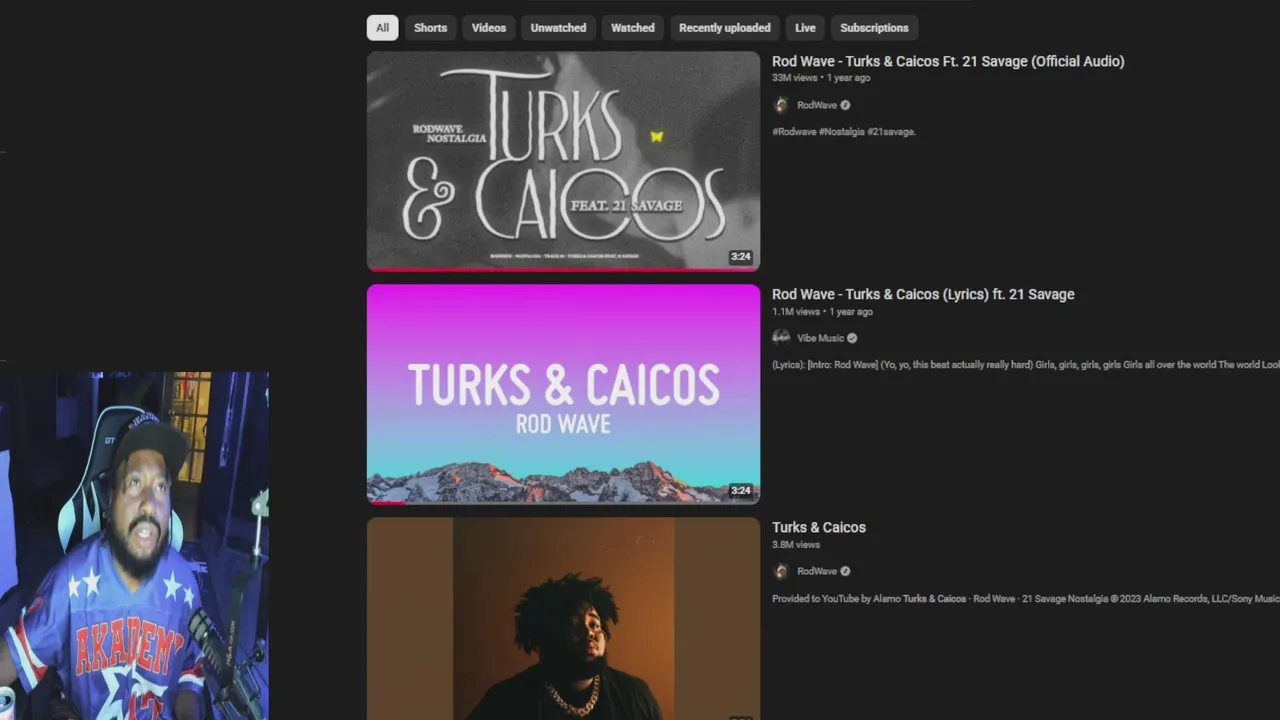
Task: Open title Rod Wave - Turks & Caicos Ft. 21 Savage (Official Audio)
Action: click(948, 61)
